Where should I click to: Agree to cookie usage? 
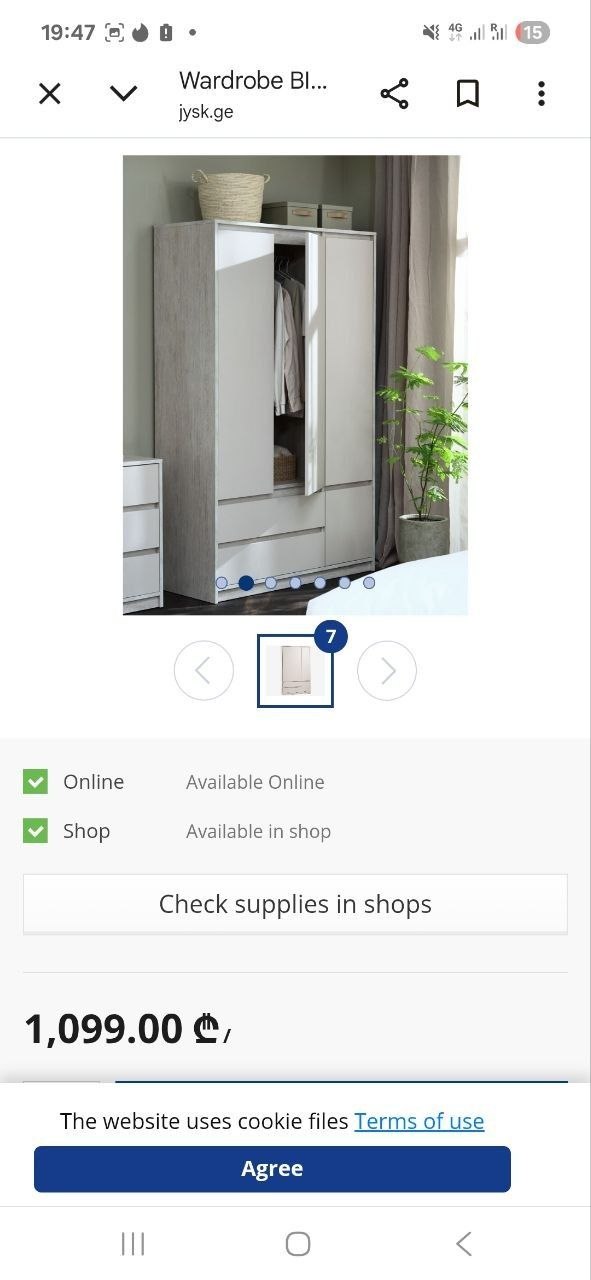tap(272, 1169)
